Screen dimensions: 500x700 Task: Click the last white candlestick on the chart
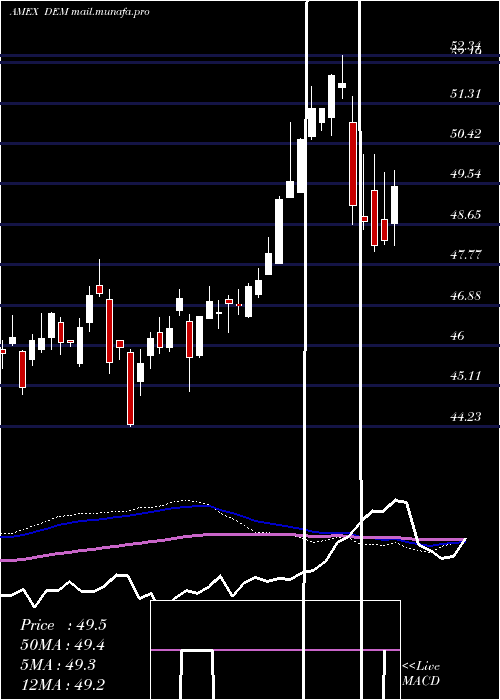tap(395, 205)
